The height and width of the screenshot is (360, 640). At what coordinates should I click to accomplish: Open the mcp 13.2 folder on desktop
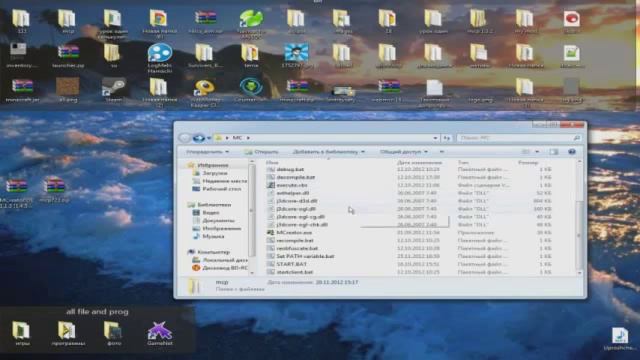480,22
